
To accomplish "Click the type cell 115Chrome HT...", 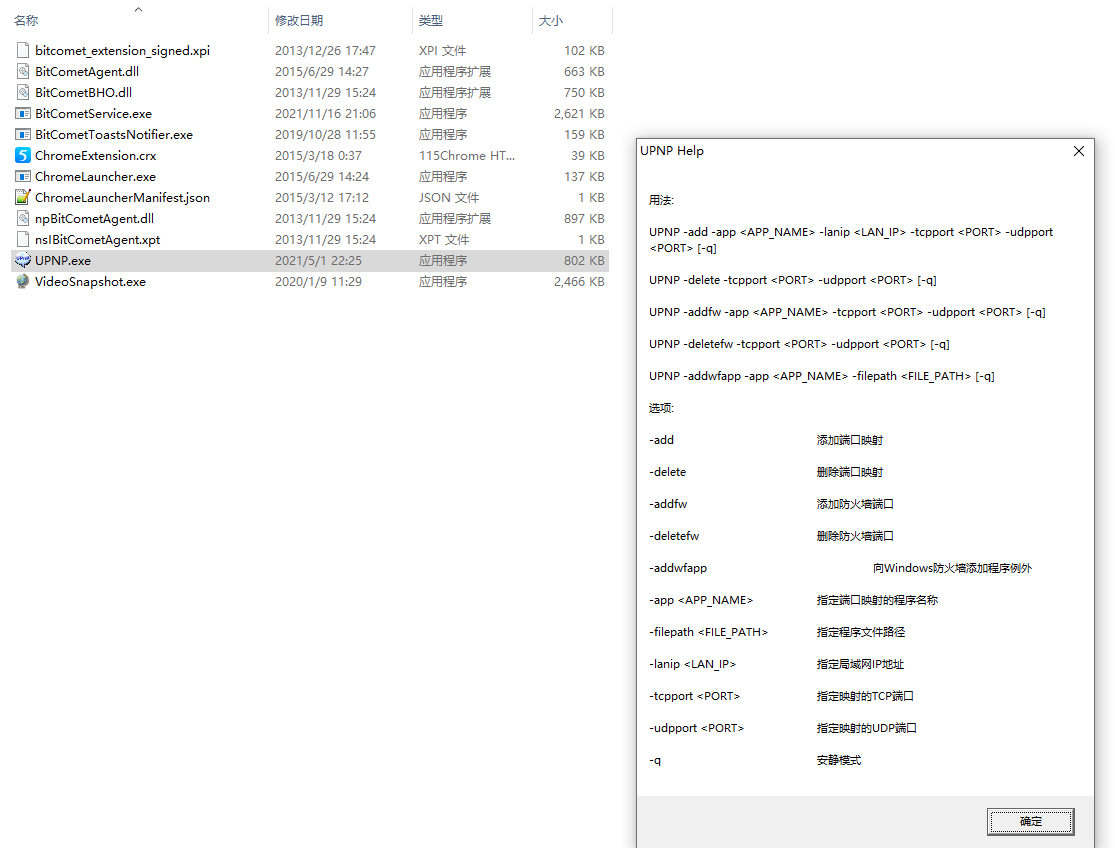I will 466,156.
